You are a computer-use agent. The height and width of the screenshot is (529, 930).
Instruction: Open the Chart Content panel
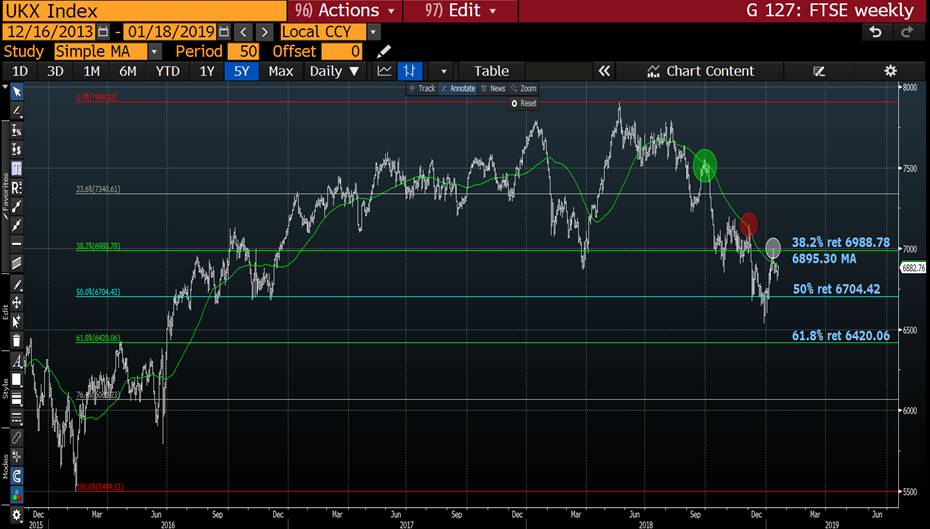(700, 71)
